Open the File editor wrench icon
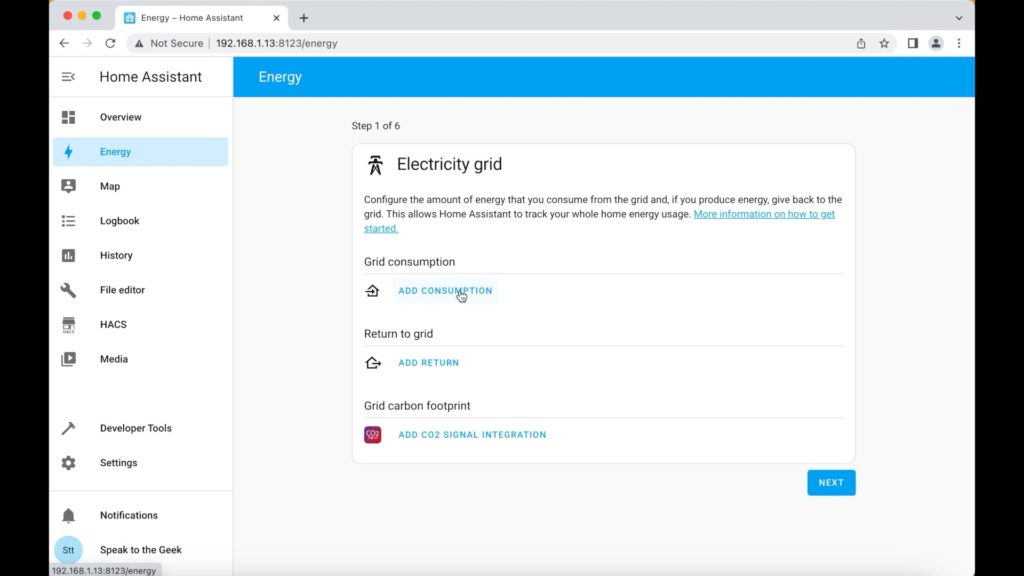 pos(69,290)
